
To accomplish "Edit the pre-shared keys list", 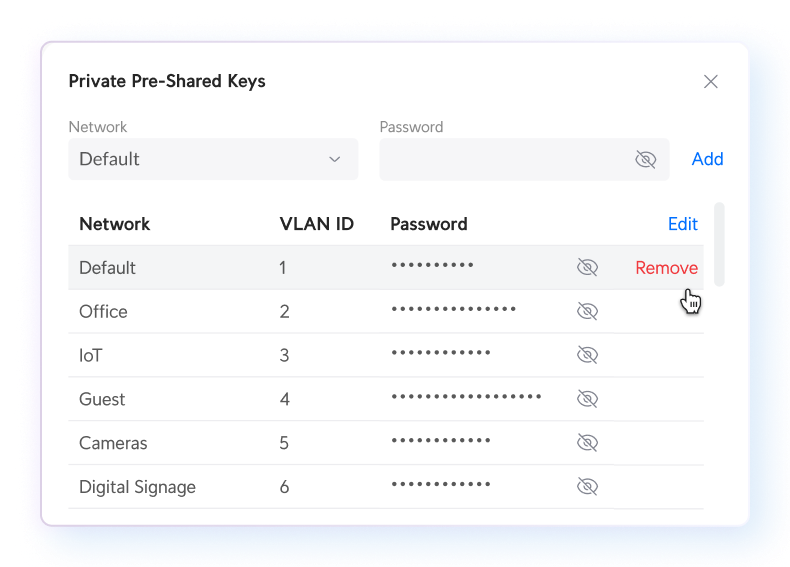I will tap(683, 224).
